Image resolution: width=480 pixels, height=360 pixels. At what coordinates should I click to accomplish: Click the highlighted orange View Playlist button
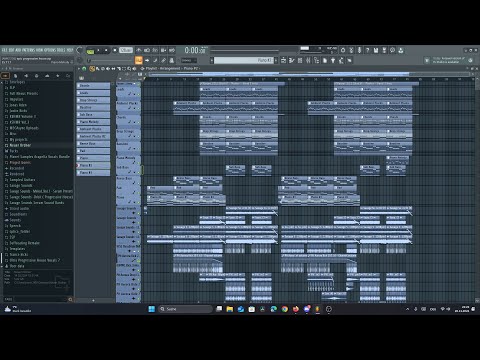pos(139,60)
